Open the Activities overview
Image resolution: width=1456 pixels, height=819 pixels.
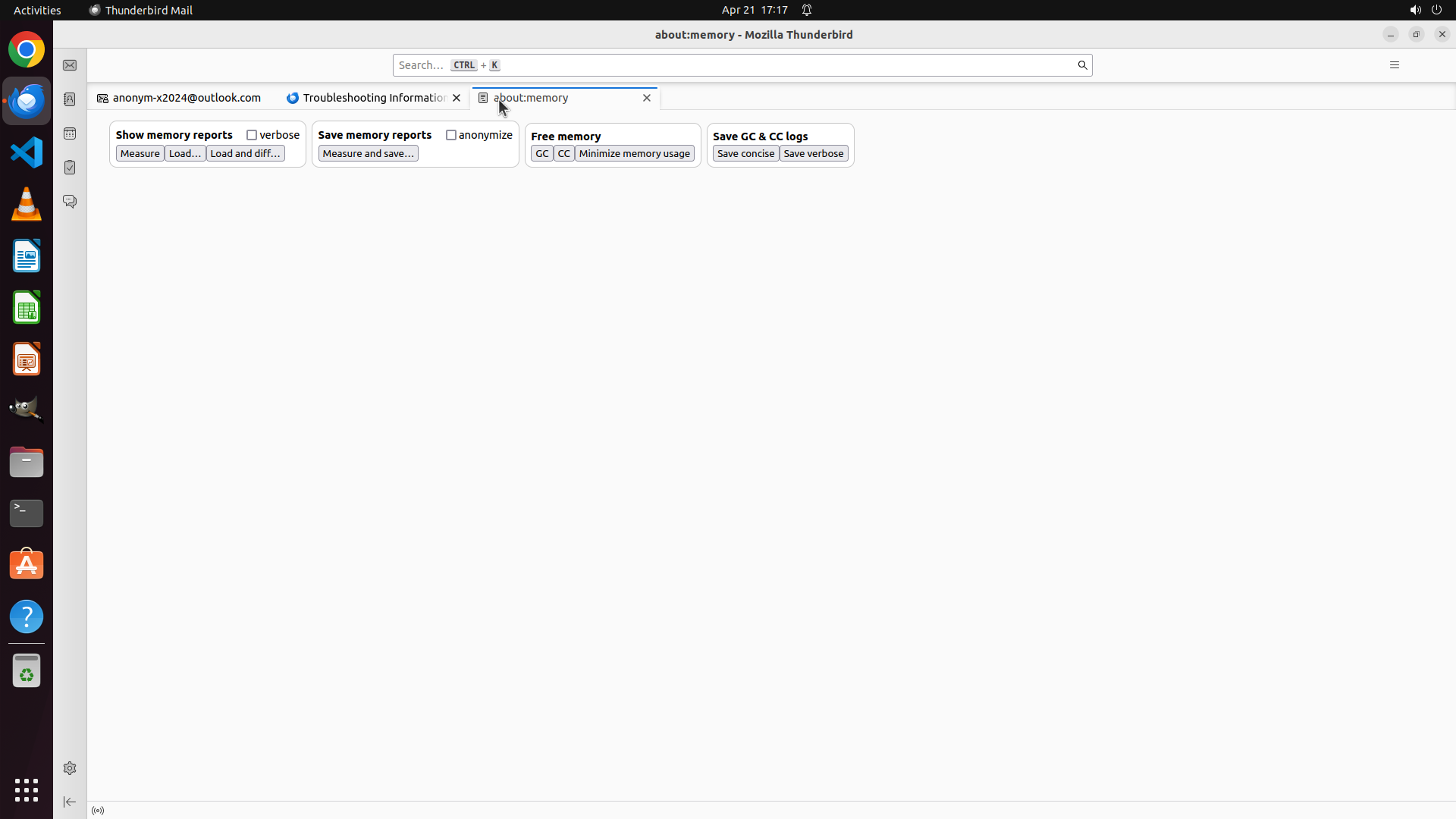pyautogui.click(x=37, y=10)
